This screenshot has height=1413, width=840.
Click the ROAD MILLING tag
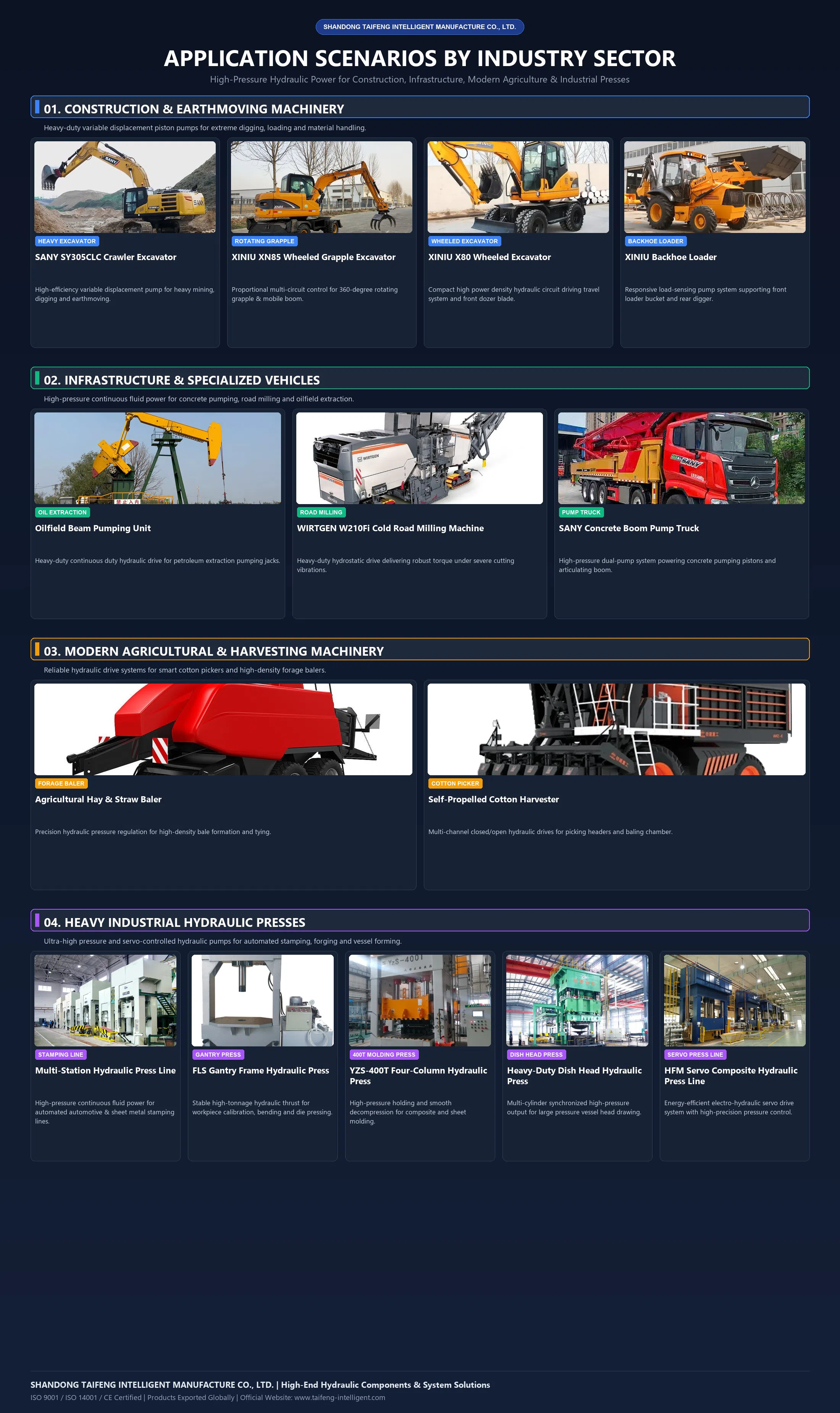click(321, 512)
